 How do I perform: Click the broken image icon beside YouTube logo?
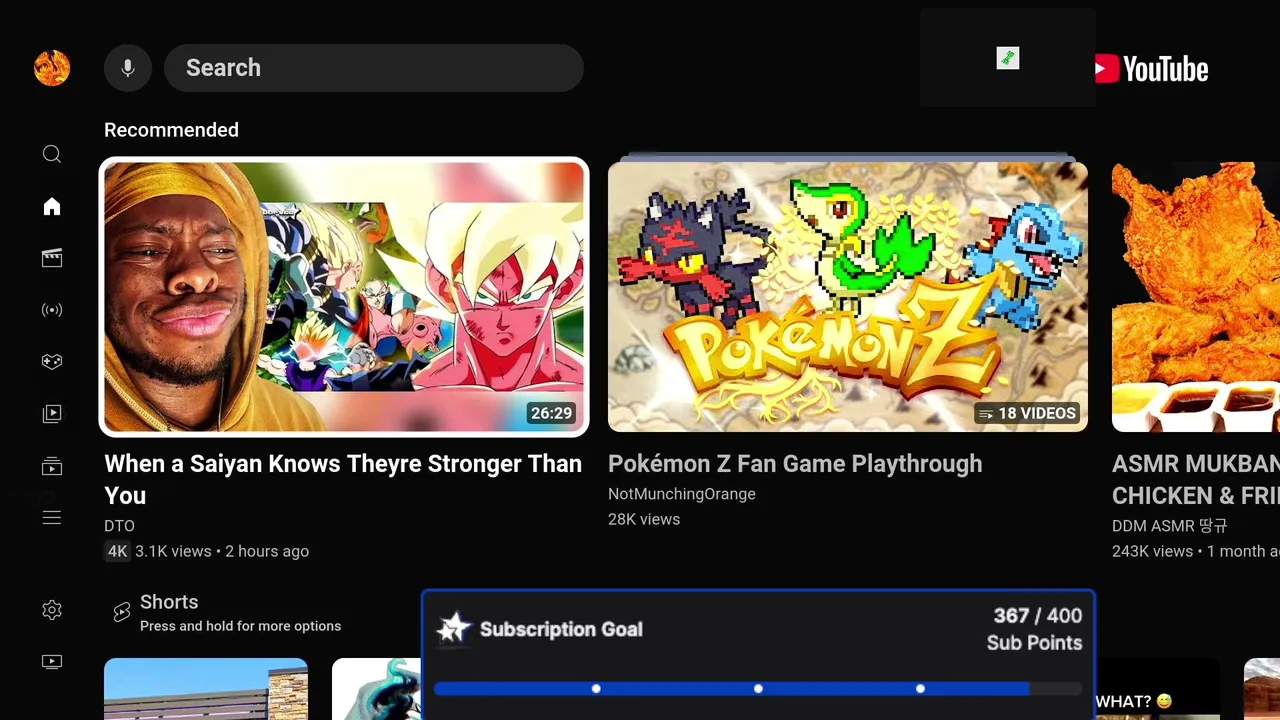tap(1008, 58)
